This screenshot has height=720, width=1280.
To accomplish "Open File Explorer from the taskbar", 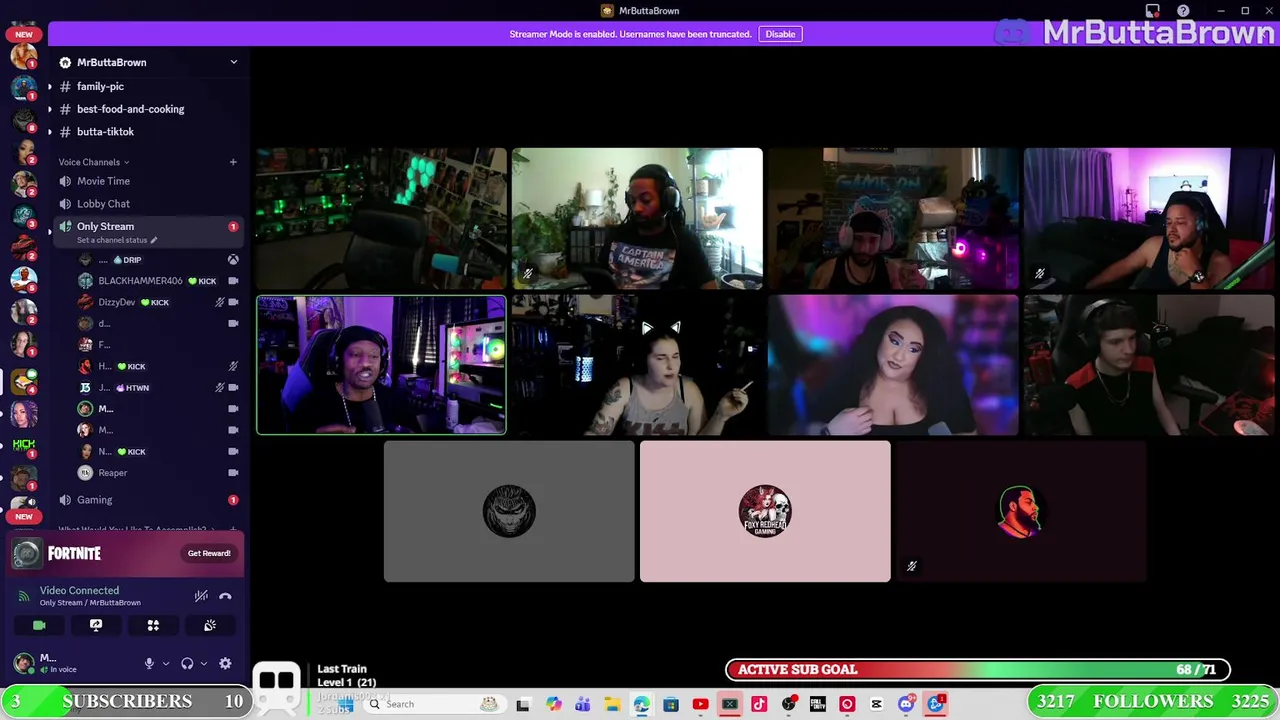I will click(611, 704).
